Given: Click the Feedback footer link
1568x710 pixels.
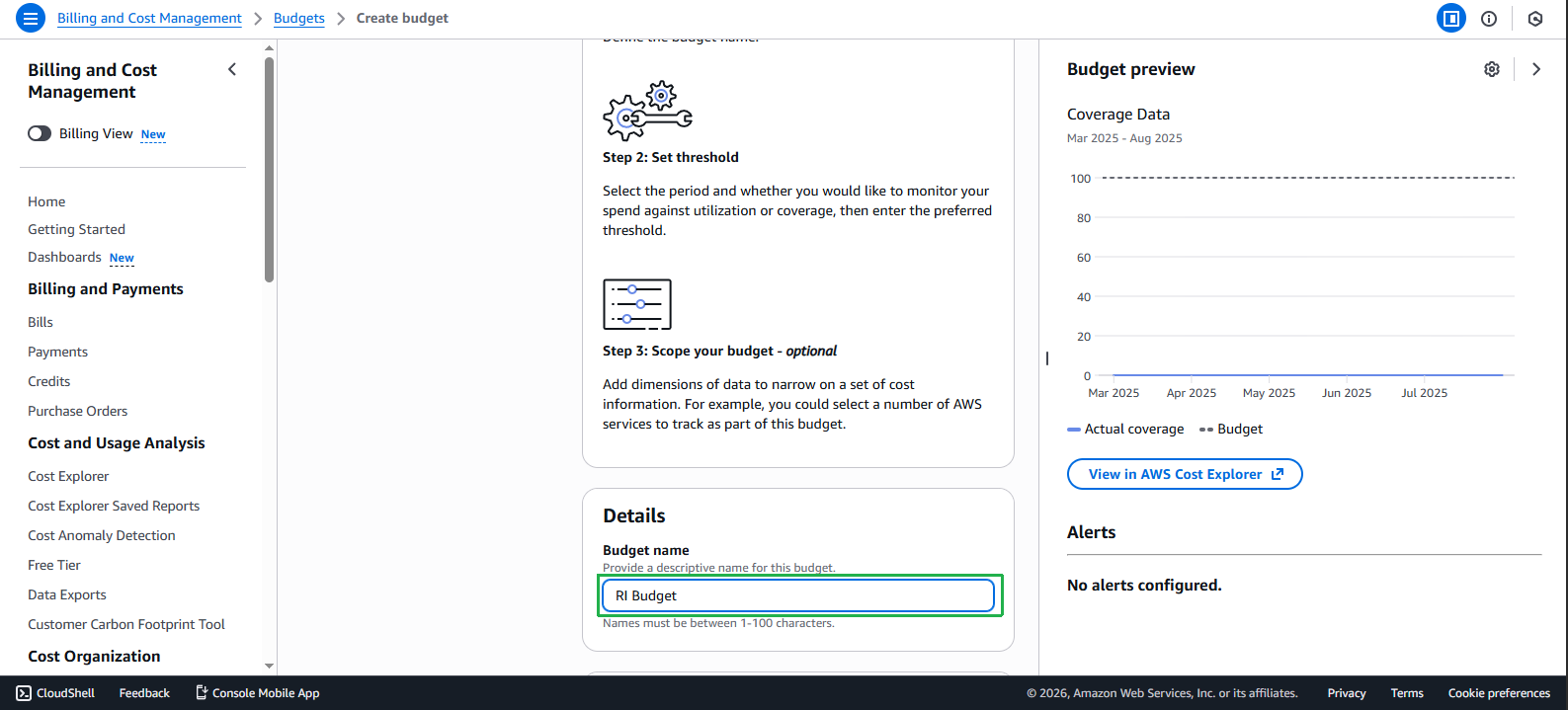Looking at the screenshot, I should click(144, 693).
